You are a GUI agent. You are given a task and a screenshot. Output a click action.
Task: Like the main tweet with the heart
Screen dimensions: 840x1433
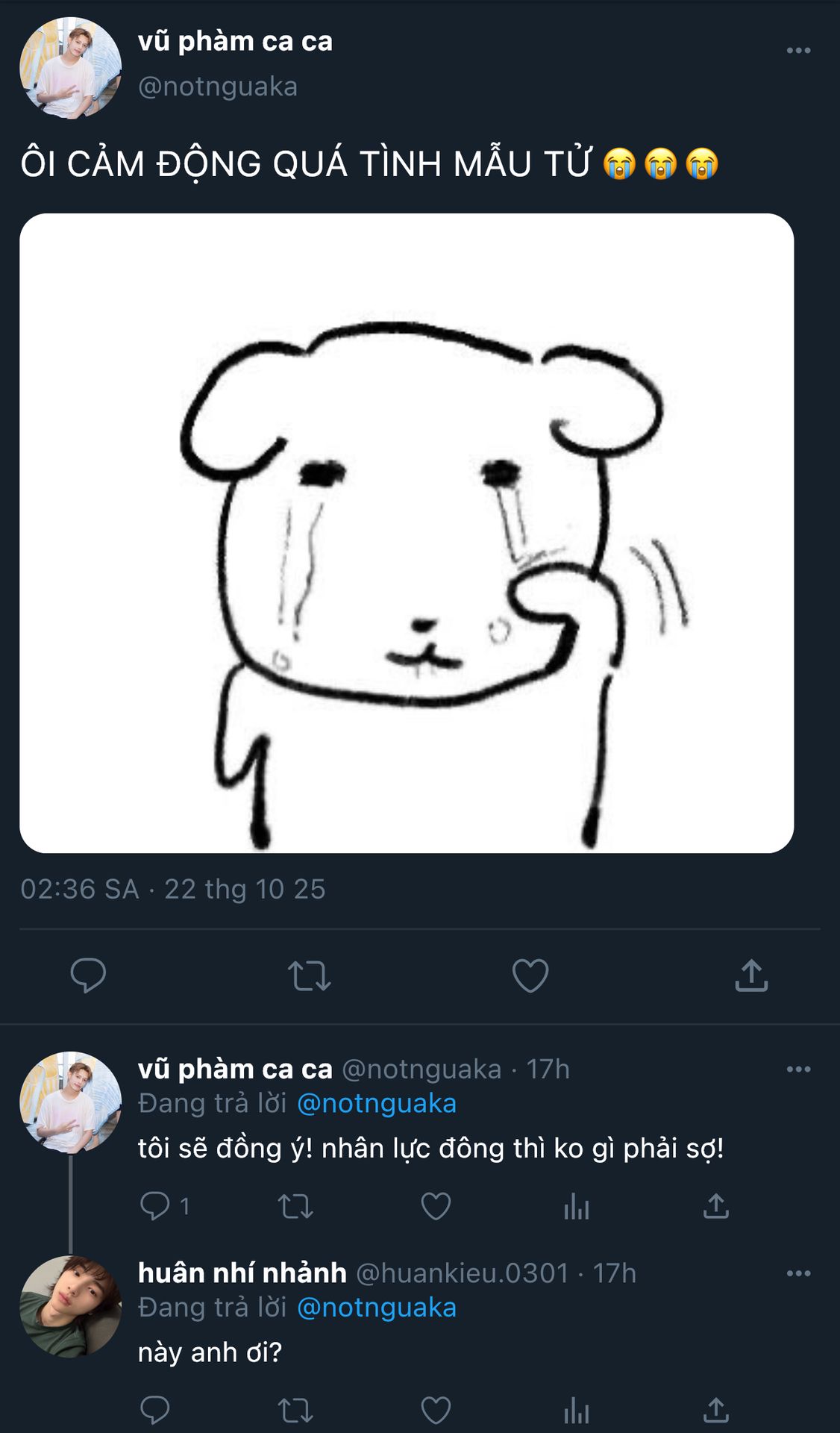[x=530, y=975]
